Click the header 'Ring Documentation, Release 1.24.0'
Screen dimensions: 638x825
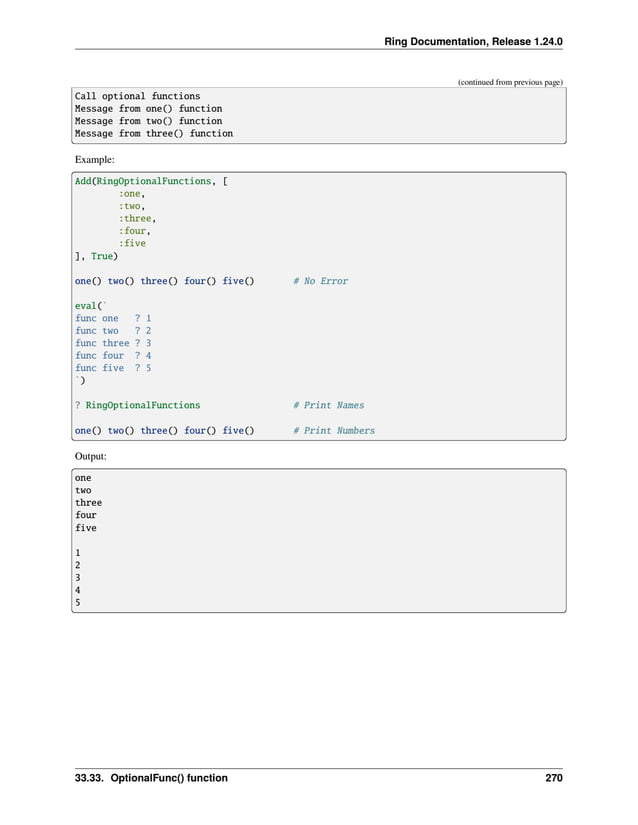tap(473, 42)
